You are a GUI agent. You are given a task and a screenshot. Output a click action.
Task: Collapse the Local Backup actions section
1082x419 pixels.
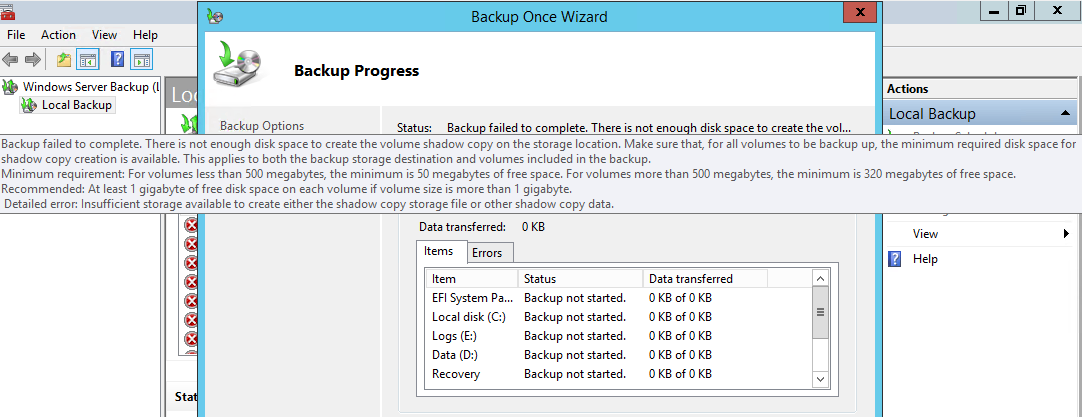pyautogui.click(x=1065, y=113)
